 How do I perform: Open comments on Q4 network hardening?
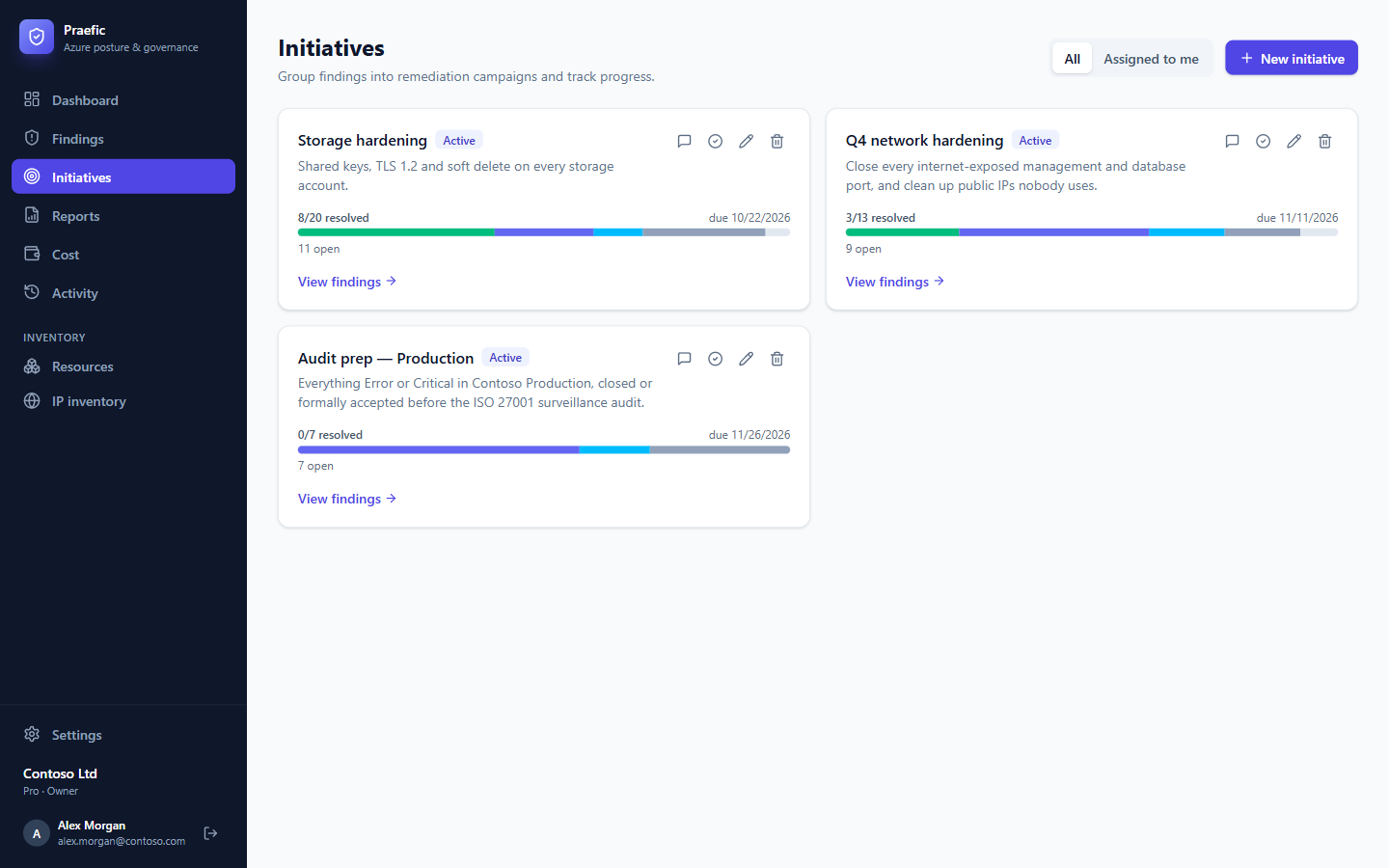click(1233, 141)
